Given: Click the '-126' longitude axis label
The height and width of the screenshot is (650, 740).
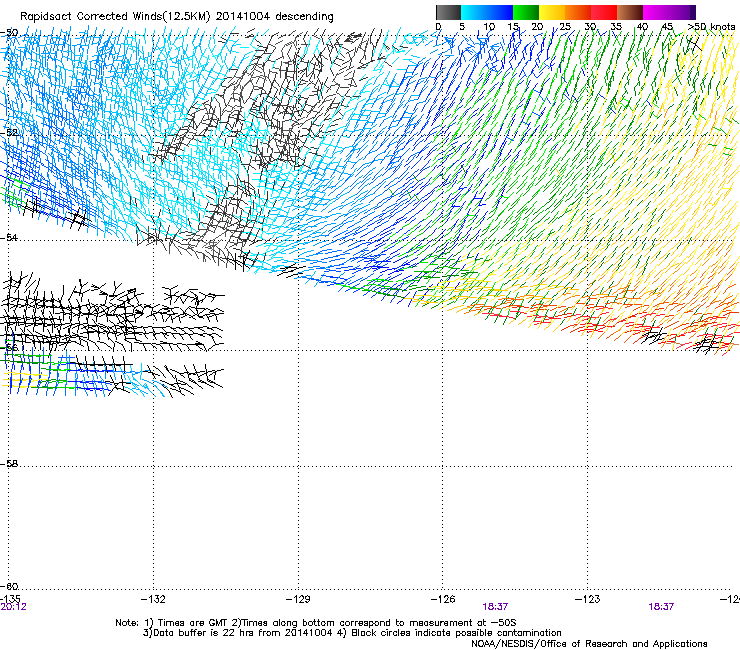Looking at the screenshot, I should 443,599.
